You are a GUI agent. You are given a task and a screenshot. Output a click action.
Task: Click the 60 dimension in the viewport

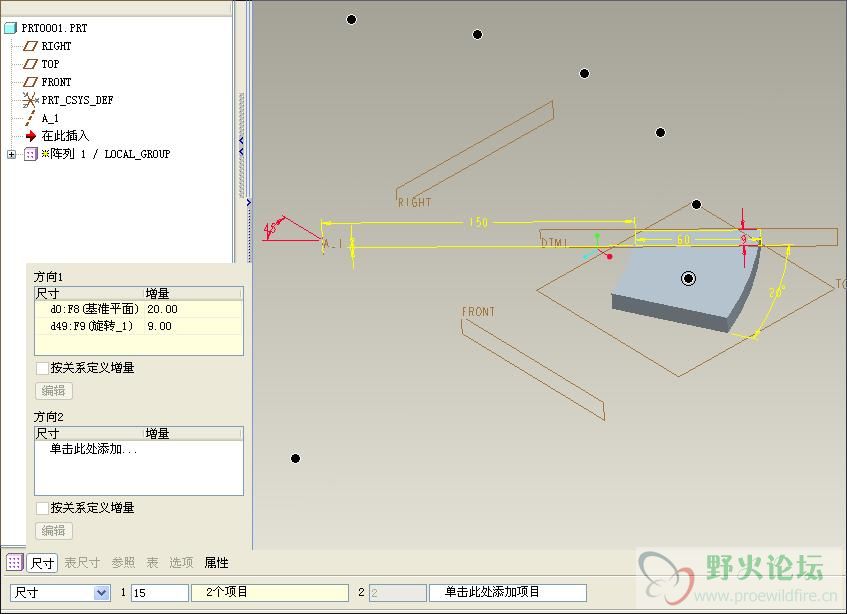(683, 239)
